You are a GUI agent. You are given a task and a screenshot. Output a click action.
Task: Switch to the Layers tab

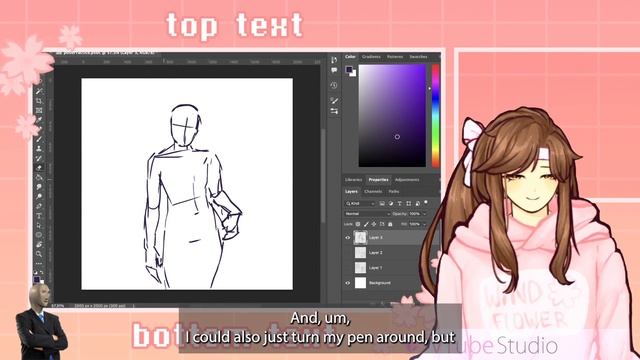point(351,191)
